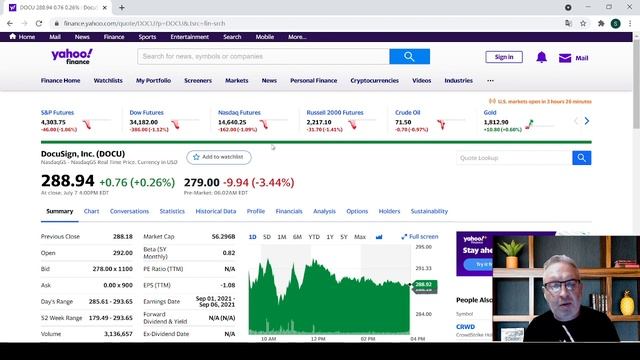Open Screeners menu item
This screenshot has height=360, width=640.
[x=198, y=81]
